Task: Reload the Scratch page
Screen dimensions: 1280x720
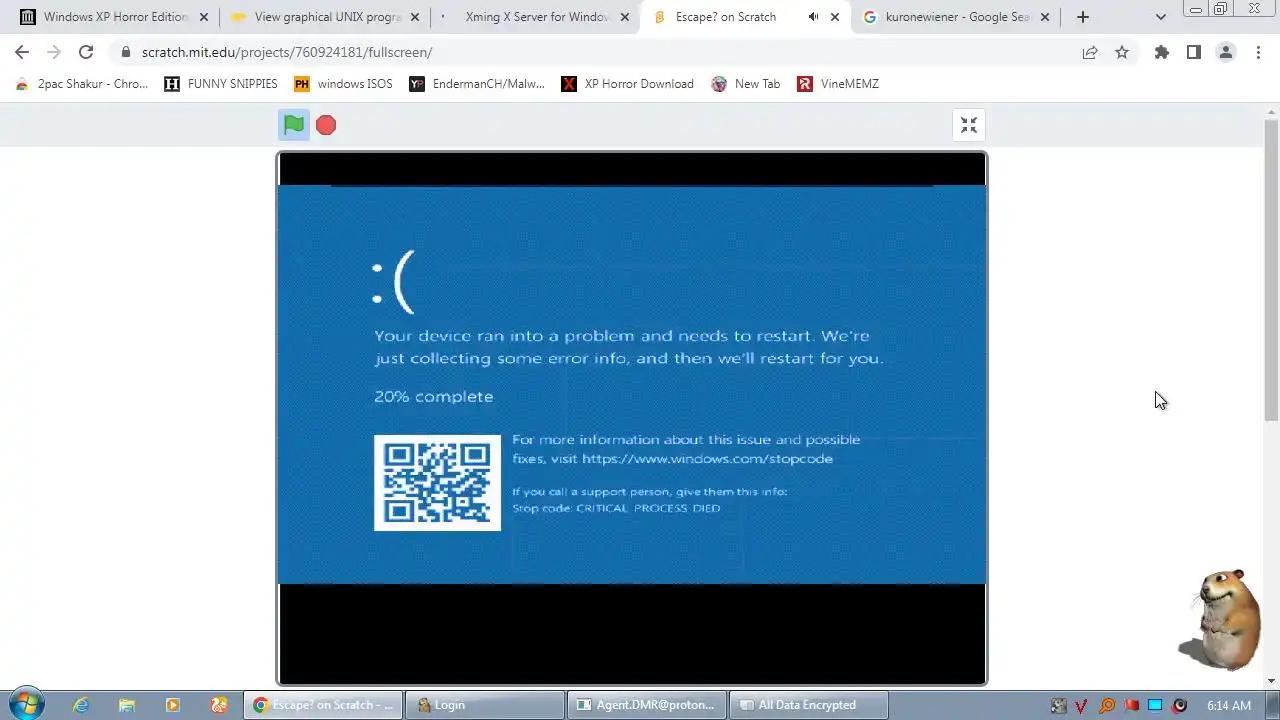Action: click(86, 52)
